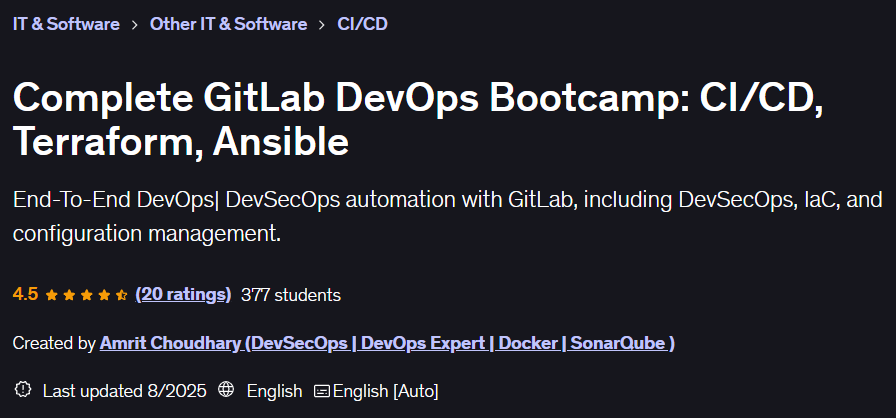This screenshot has height=418, width=896.
Task: Click the last updated alert badge icon
Action: click(22, 390)
